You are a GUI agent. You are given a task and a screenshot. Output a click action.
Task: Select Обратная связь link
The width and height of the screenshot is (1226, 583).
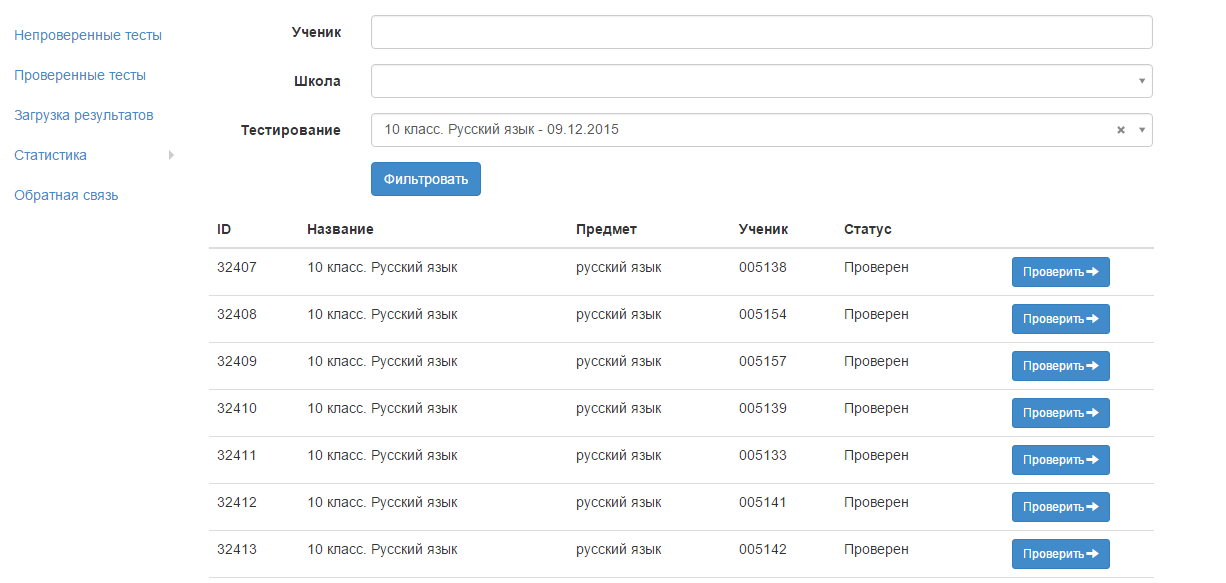[x=66, y=195]
